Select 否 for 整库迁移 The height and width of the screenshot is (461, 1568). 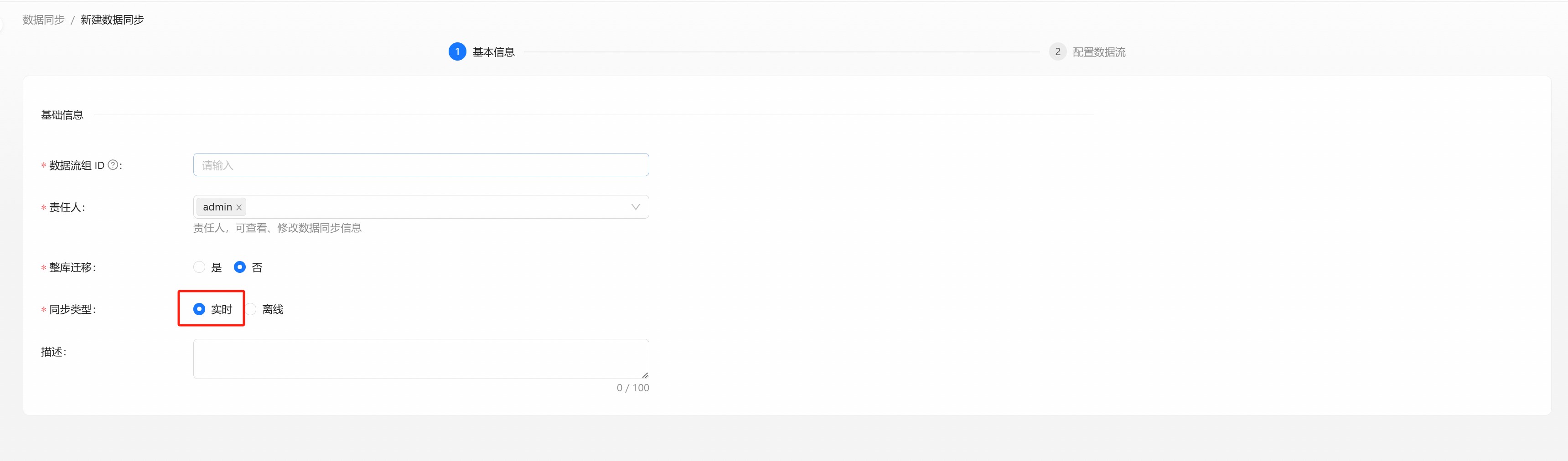(240, 267)
